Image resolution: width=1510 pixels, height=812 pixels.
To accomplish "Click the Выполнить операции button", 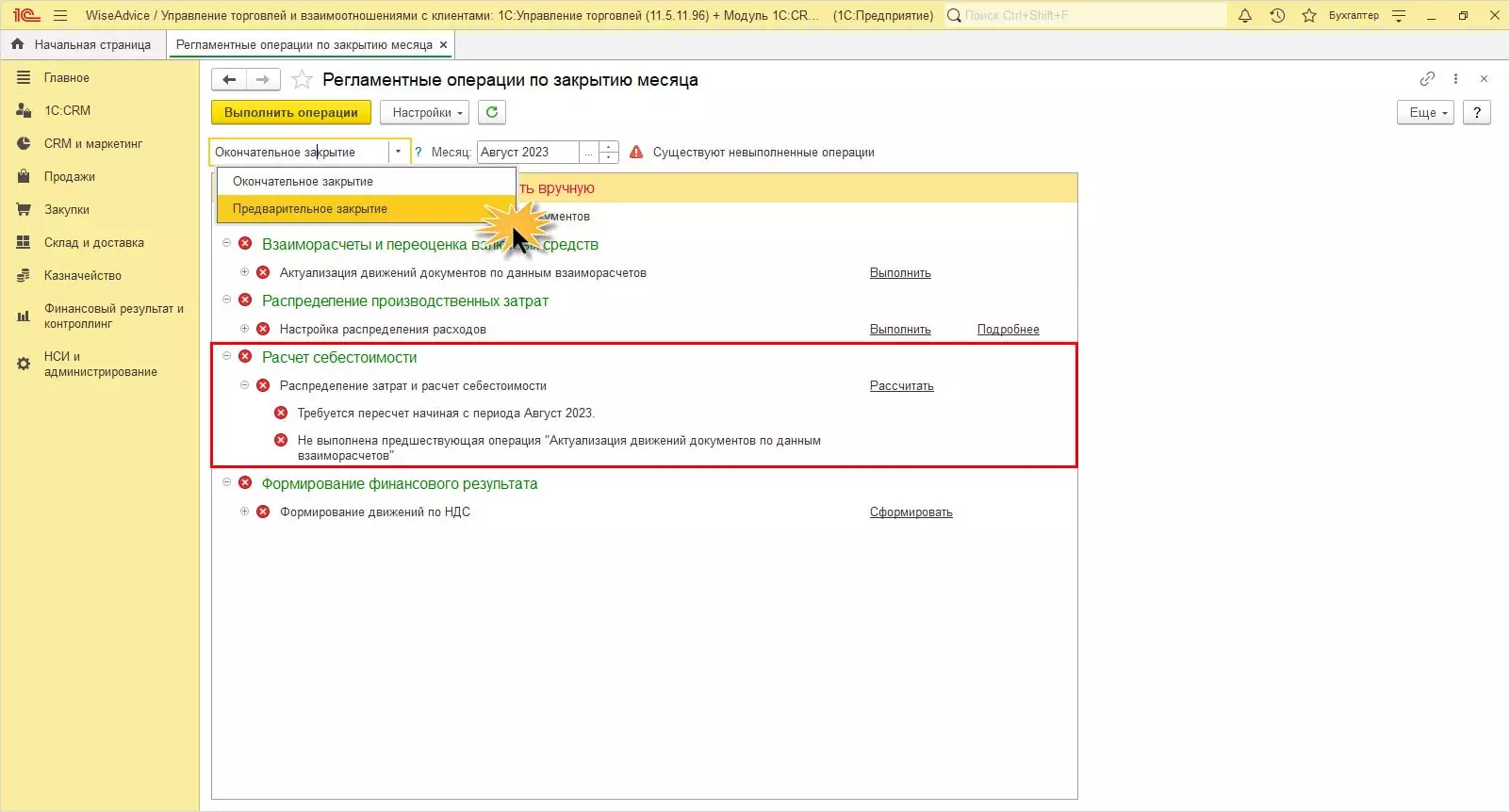I will 291,112.
